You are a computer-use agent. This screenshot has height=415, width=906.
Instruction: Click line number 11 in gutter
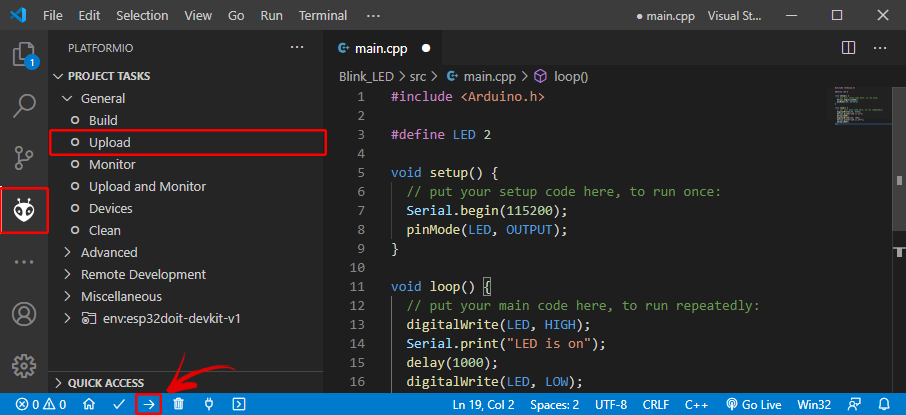click(x=357, y=287)
